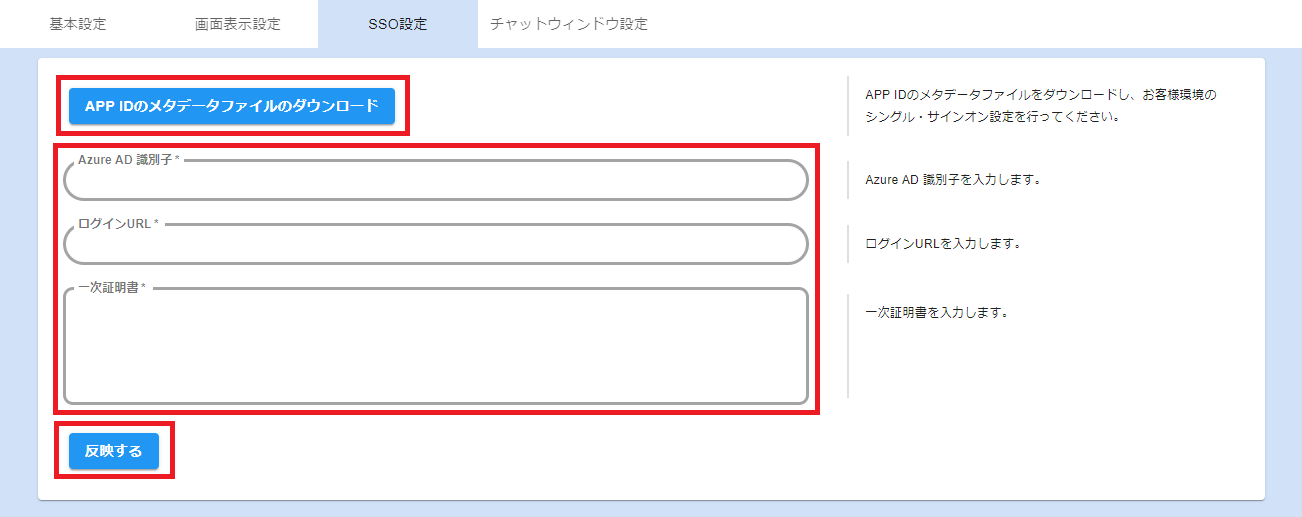Viewport: 1302px width, 517px height.
Task: Click the APP IDのメタデータファイルのダウンロード button
Action: pyautogui.click(x=232, y=106)
